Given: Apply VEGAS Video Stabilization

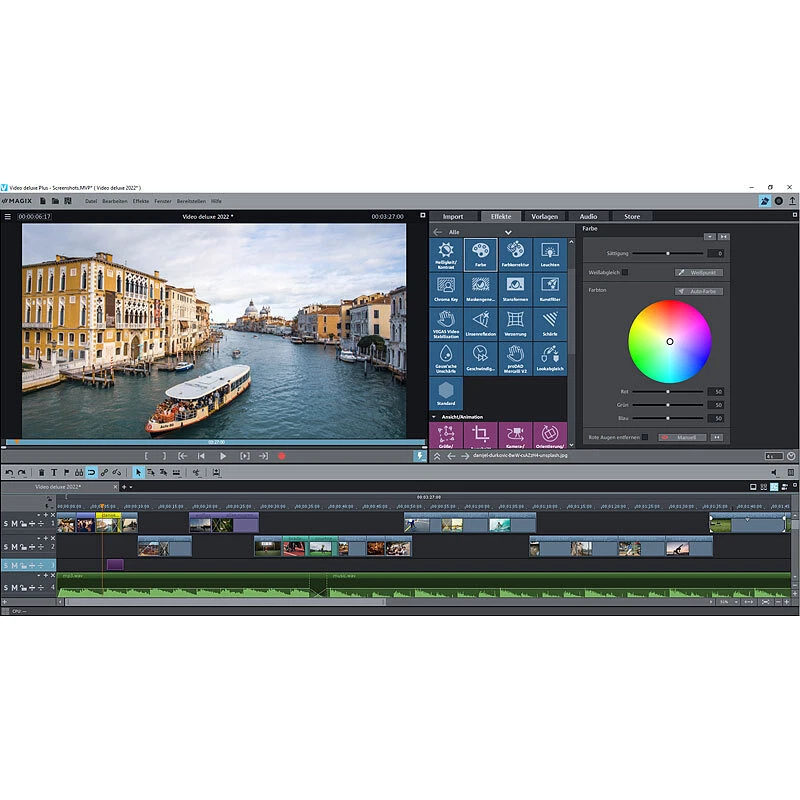Looking at the screenshot, I should 445,322.
